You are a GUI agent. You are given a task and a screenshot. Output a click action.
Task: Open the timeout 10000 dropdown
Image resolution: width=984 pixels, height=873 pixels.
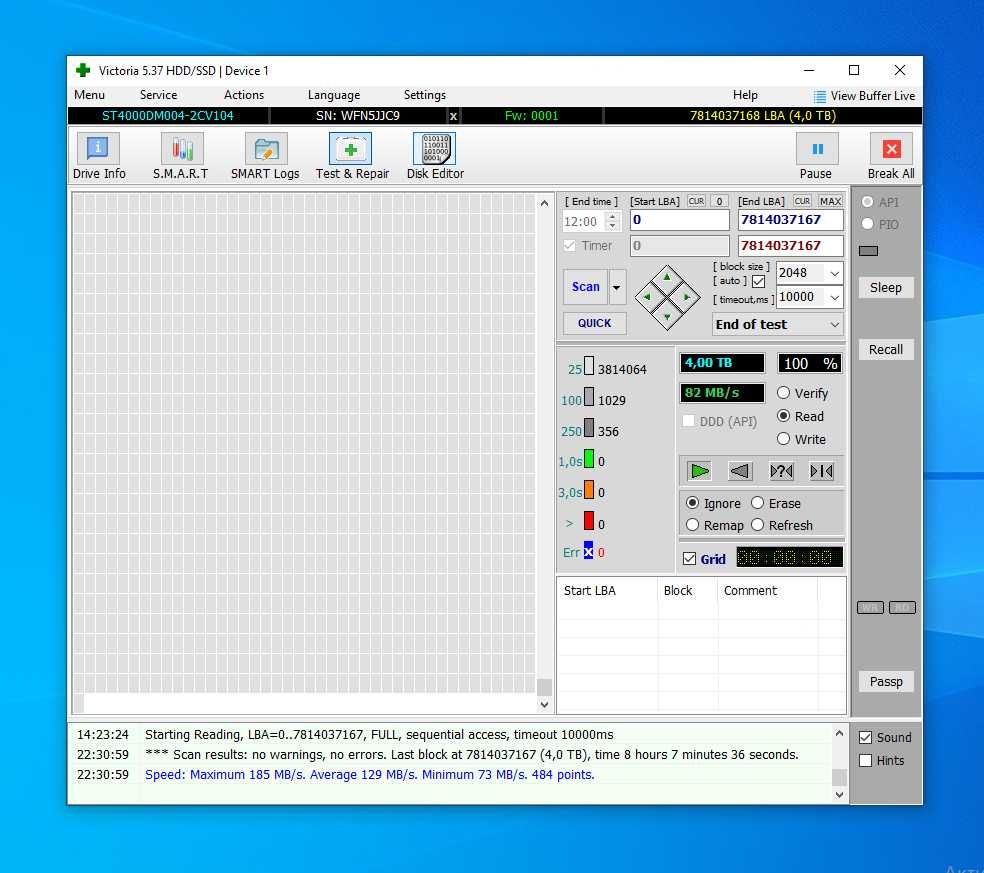tap(835, 297)
